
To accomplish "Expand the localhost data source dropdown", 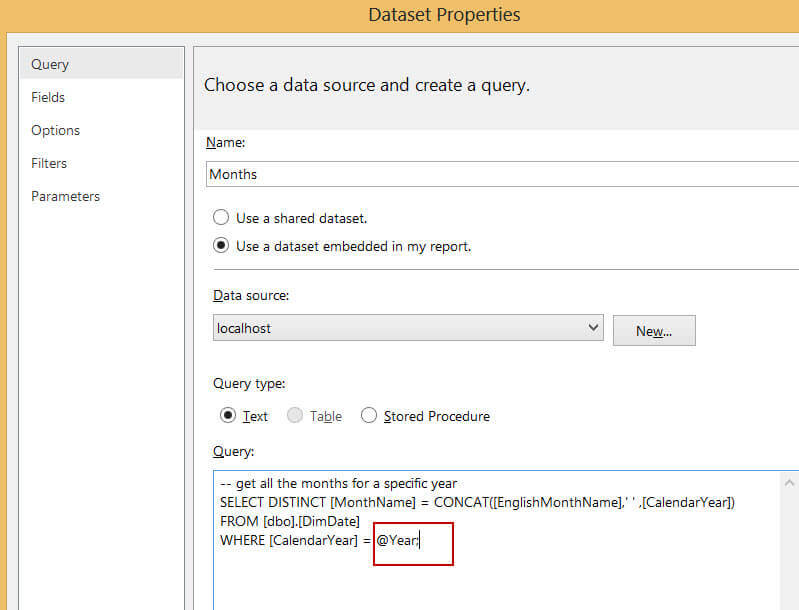I will tap(592, 327).
